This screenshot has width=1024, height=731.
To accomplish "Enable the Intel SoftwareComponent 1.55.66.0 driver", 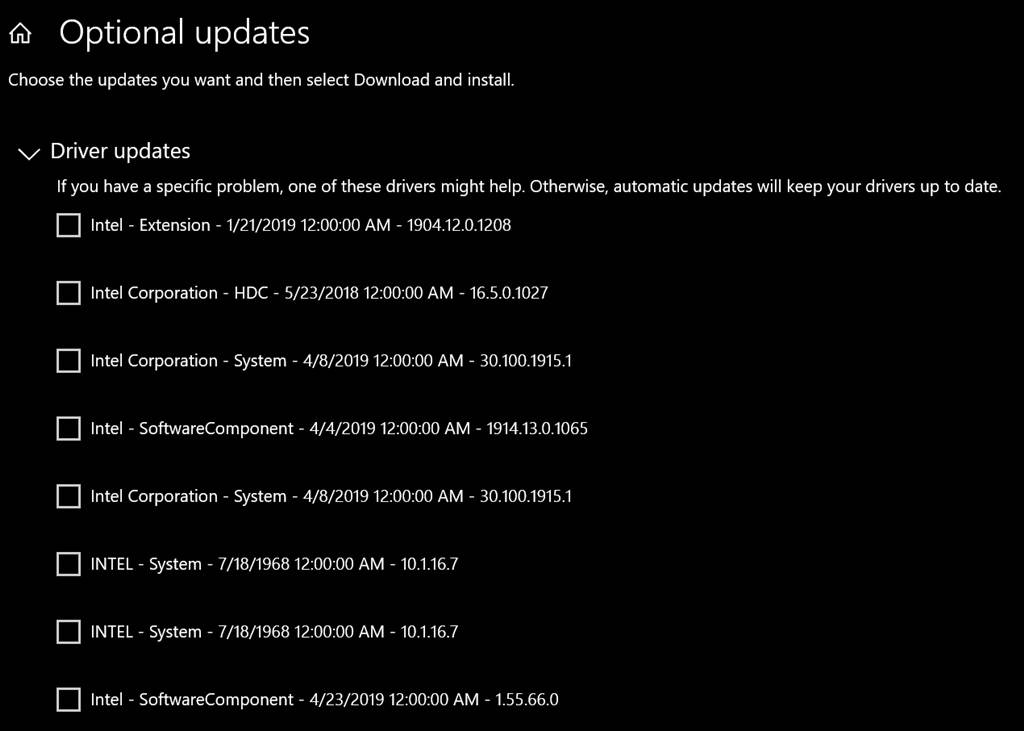I will 68,700.
